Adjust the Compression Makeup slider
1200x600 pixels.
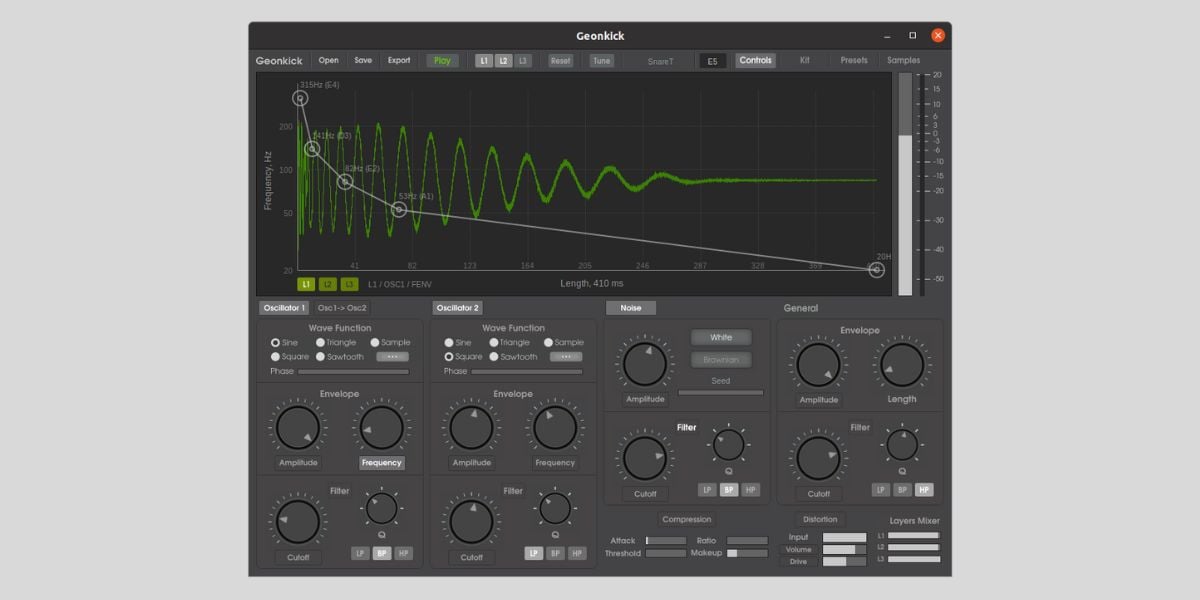pyautogui.click(x=747, y=553)
